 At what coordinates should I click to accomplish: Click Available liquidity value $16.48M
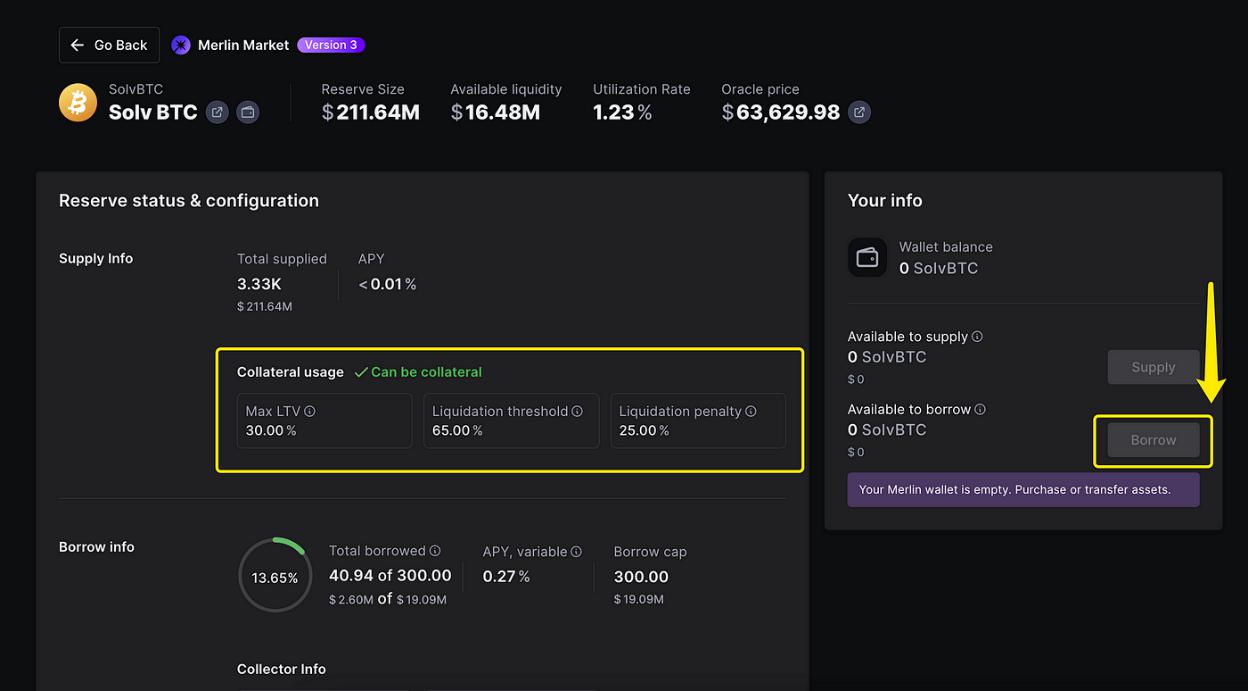[495, 112]
